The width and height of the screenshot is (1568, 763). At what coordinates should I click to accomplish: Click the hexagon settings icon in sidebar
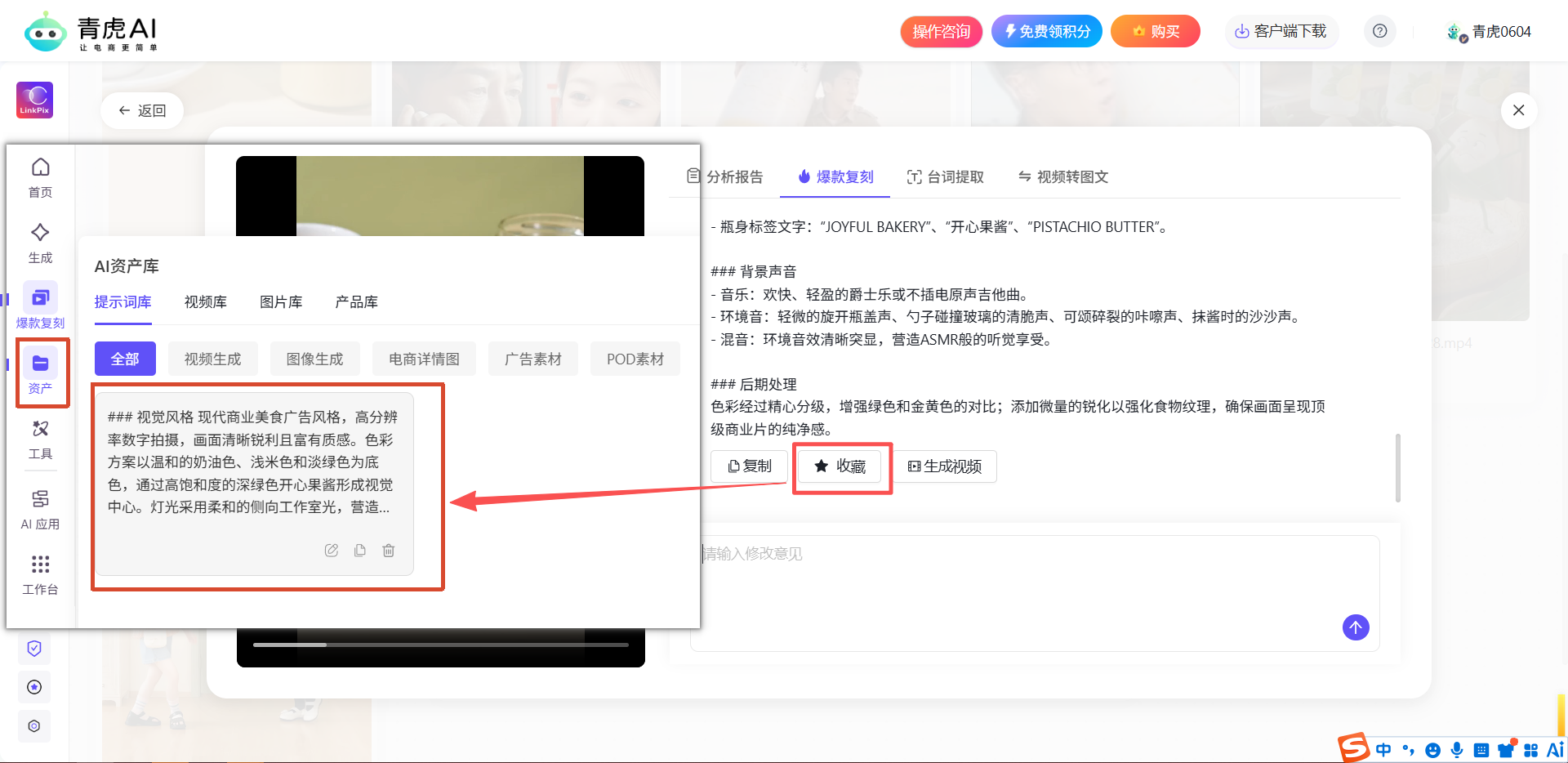pos(34,726)
